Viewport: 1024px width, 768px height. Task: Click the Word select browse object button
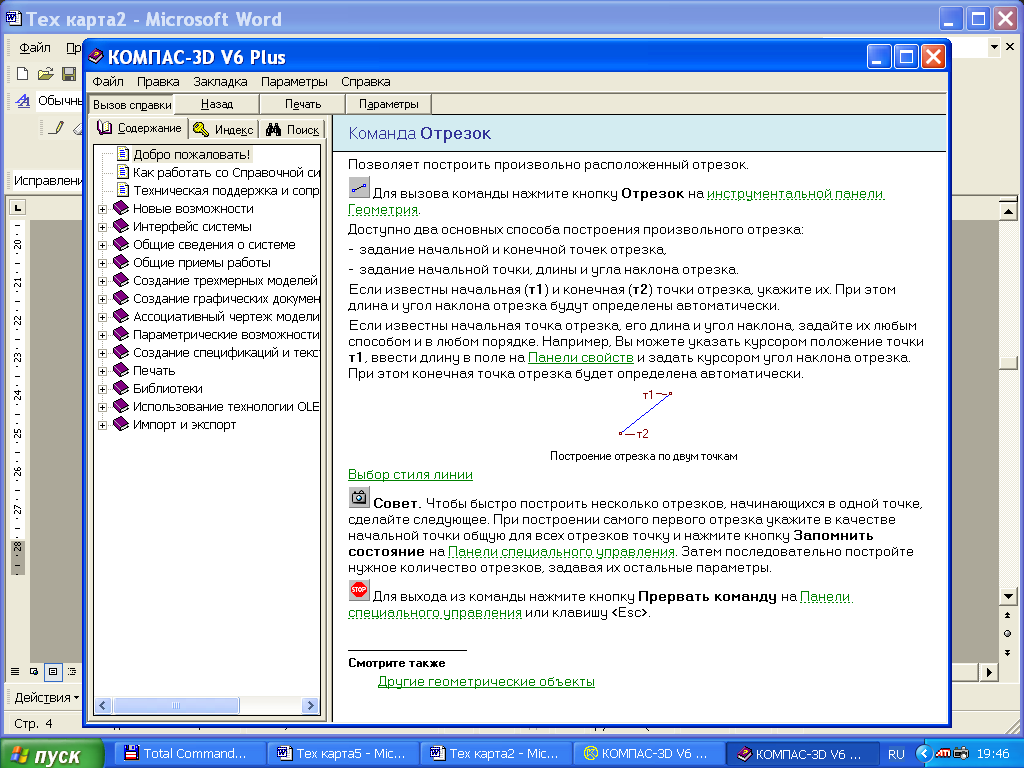pyautogui.click(x=1008, y=633)
